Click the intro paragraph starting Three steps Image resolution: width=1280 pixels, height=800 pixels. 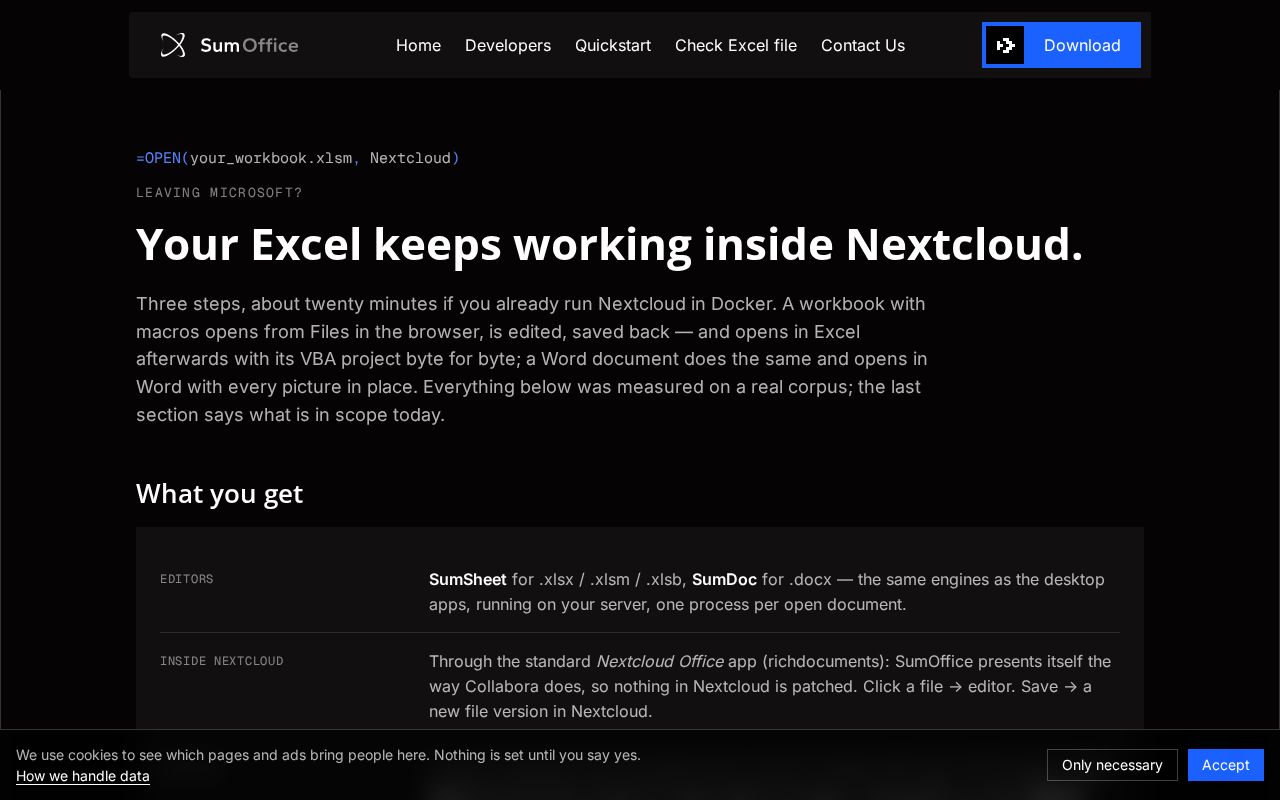(x=532, y=359)
